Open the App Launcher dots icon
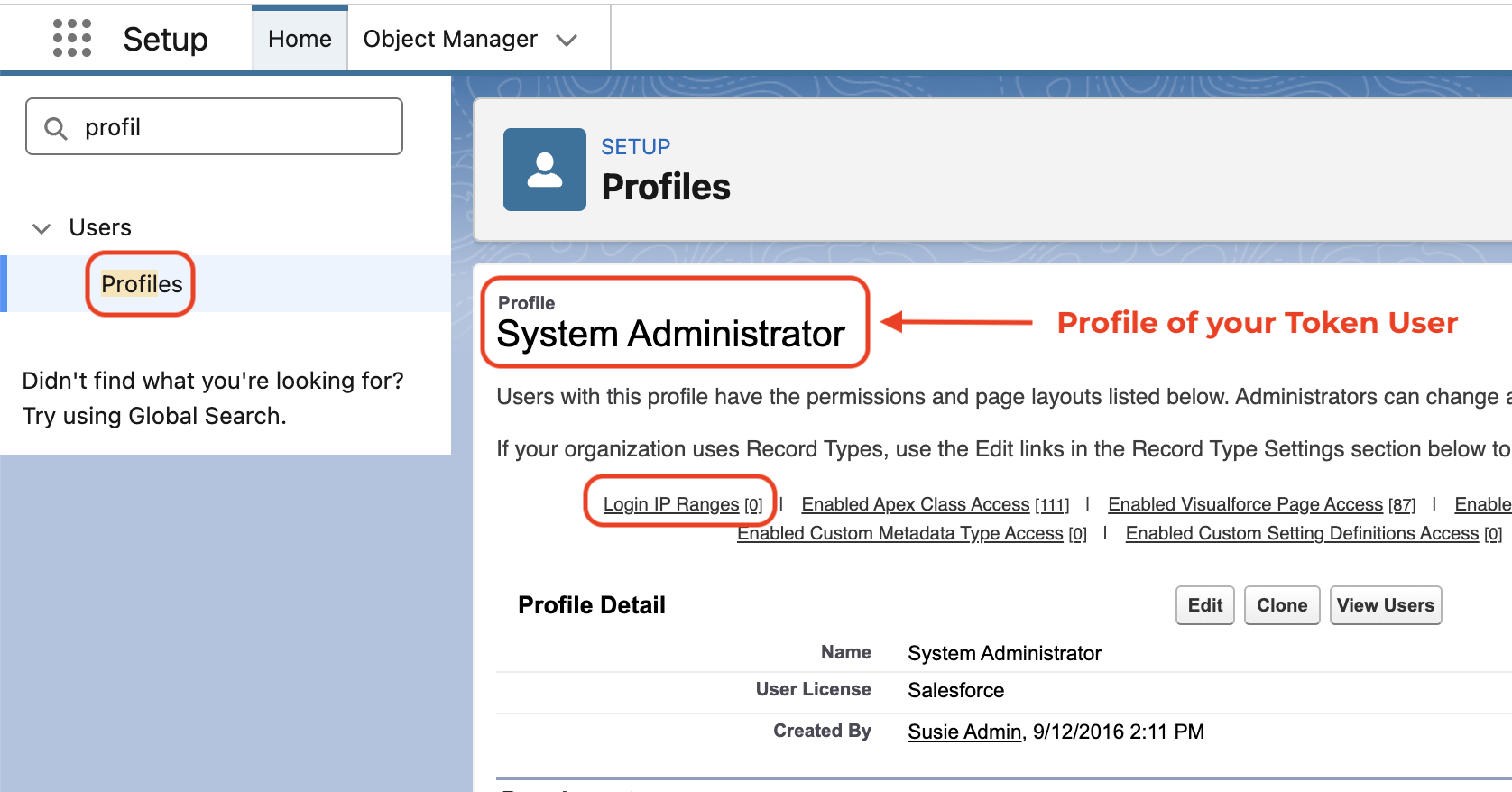Viewport: 1512px width, 792px height. [x=72, y=38]
